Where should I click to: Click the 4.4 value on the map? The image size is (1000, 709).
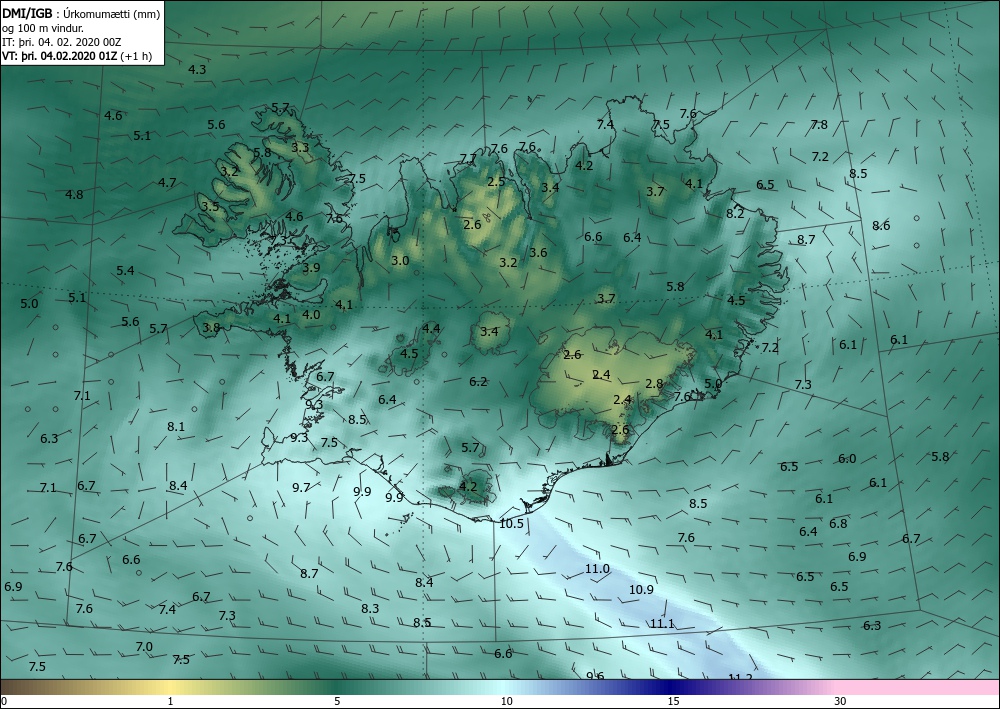(x=431, y=328)
